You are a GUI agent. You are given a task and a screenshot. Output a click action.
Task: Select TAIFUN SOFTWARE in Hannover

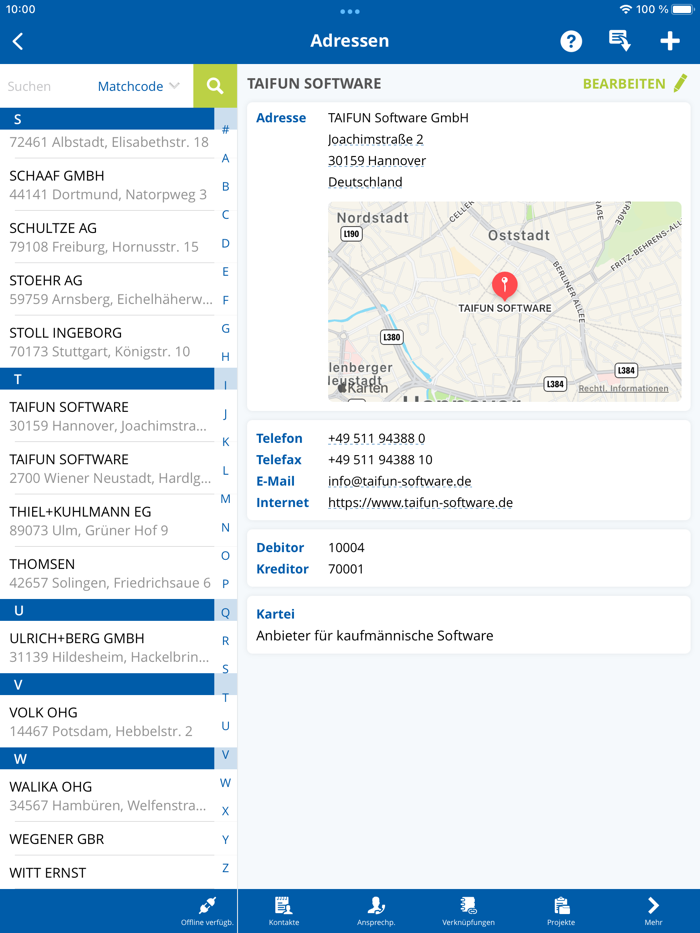pos(107,416)
